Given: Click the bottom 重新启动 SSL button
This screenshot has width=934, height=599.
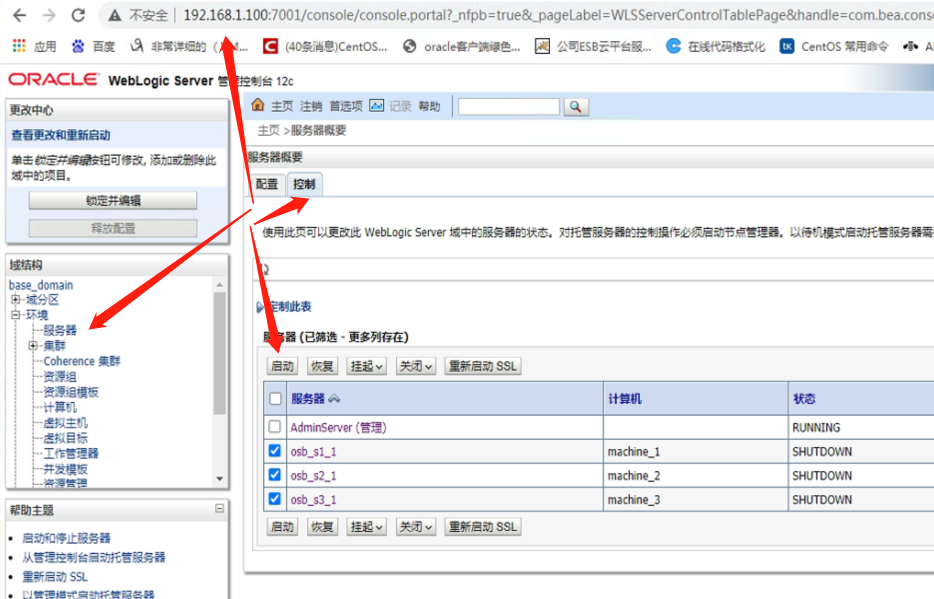Looking at the screenshot, I should coord(482,526).
